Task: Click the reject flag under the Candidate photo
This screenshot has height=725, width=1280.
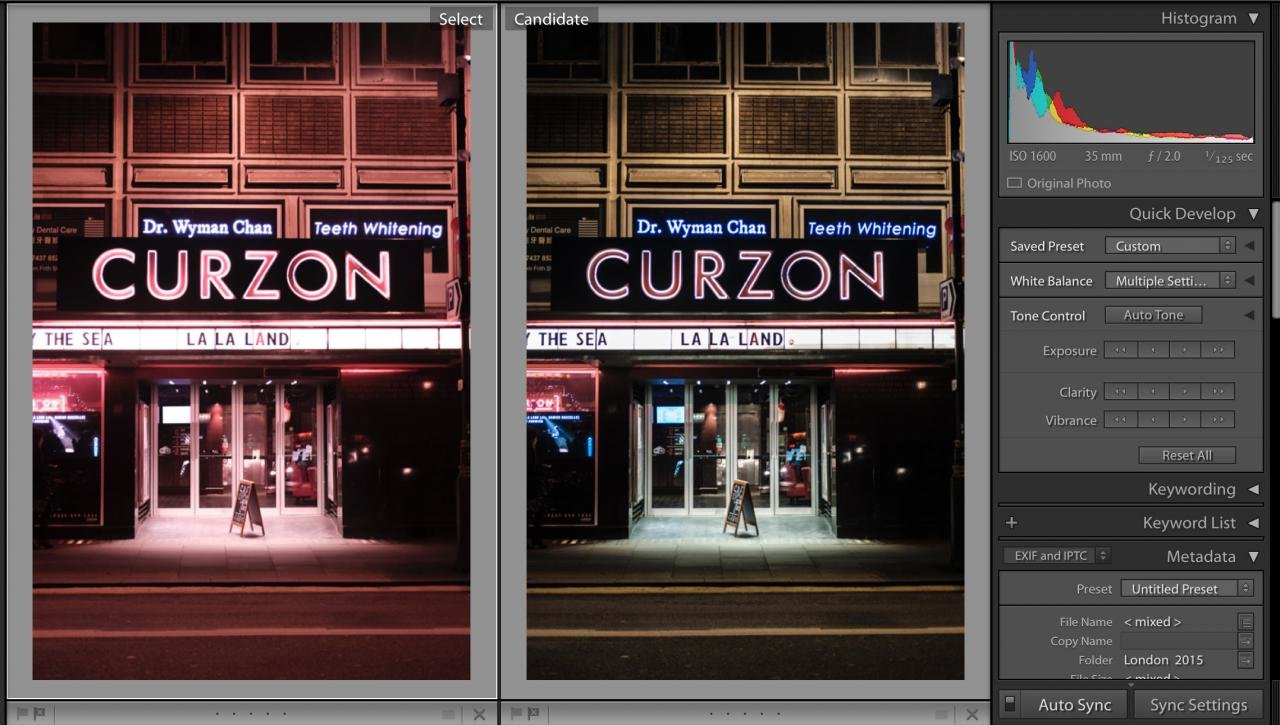Action: tap(531, 714)
